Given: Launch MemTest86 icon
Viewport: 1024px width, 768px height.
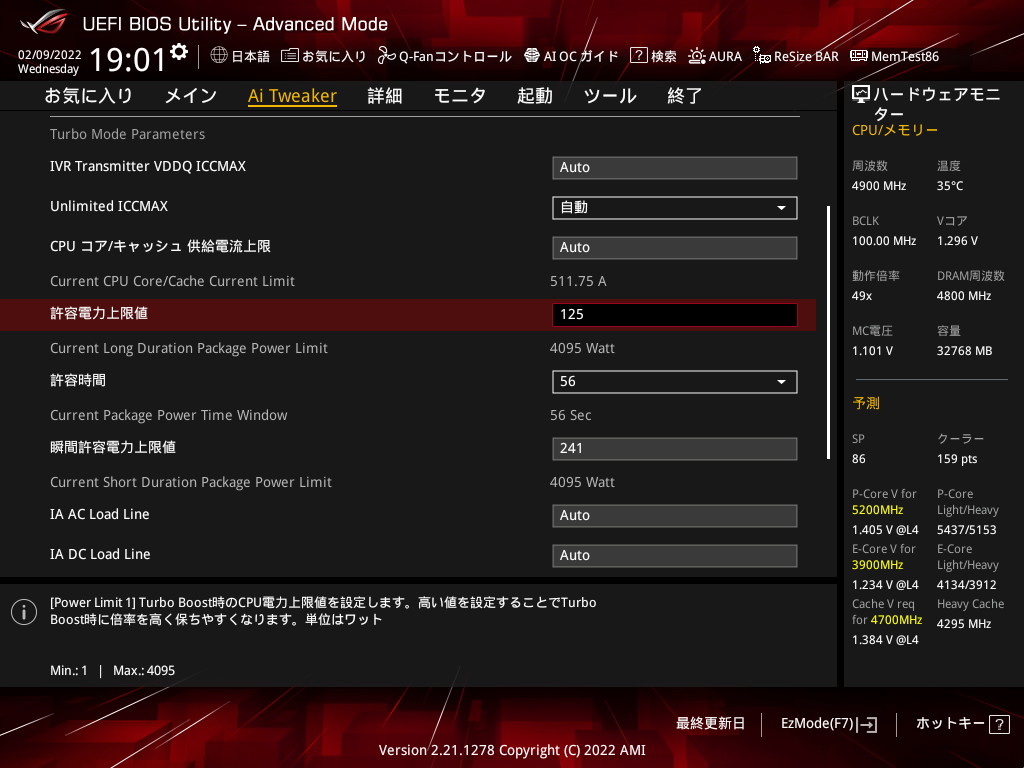Looking at the screenshot, I should coord(859,56).
